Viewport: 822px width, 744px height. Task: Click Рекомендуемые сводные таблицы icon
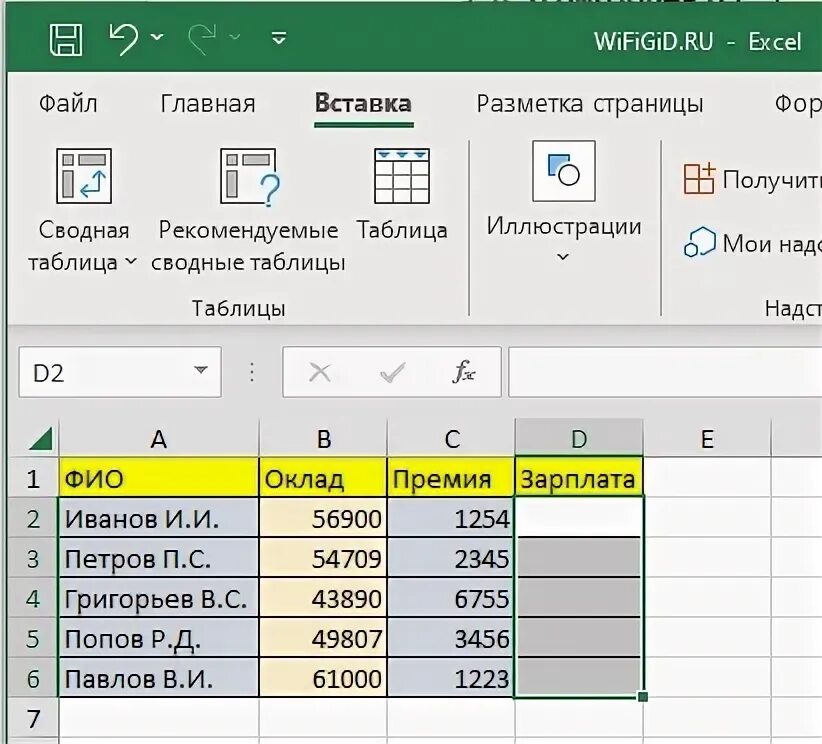250,177
